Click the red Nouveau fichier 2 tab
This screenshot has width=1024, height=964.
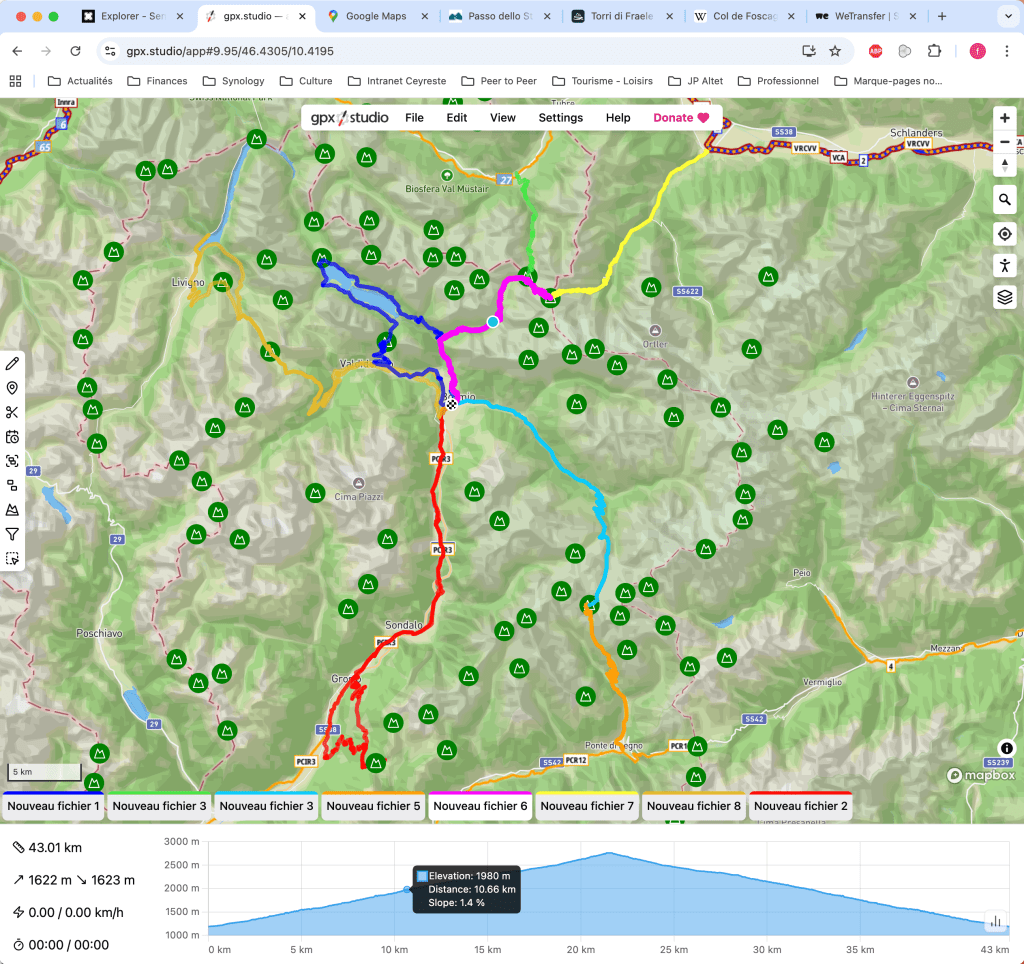(x=800, y=806)
